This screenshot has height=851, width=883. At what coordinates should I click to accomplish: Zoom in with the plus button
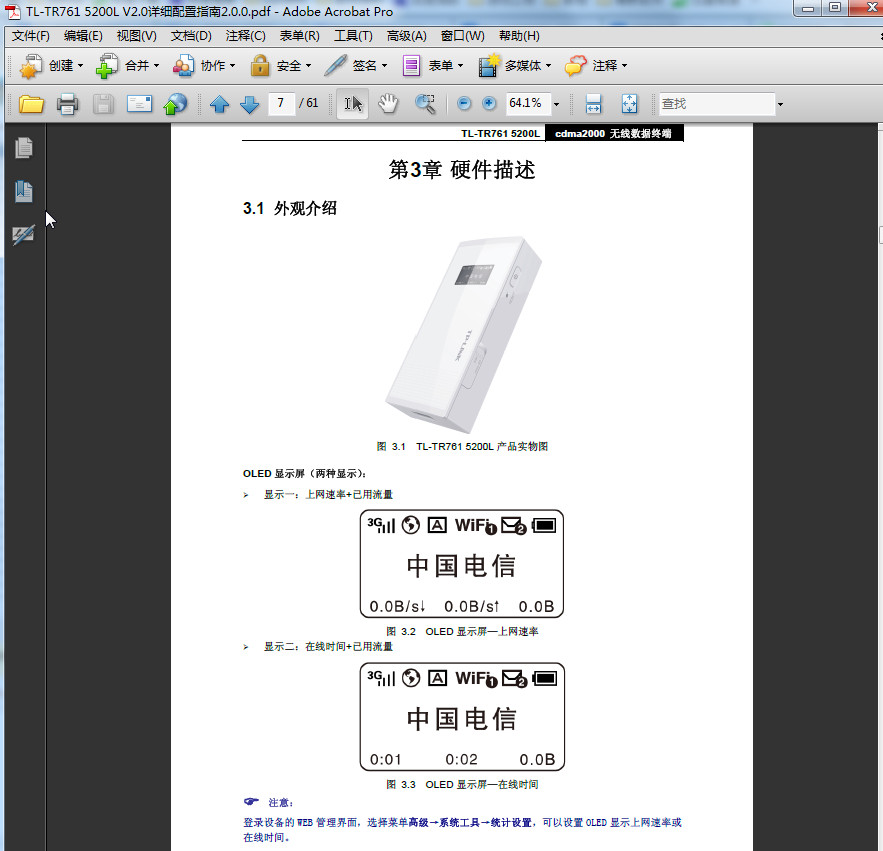(x=489, y=103)
